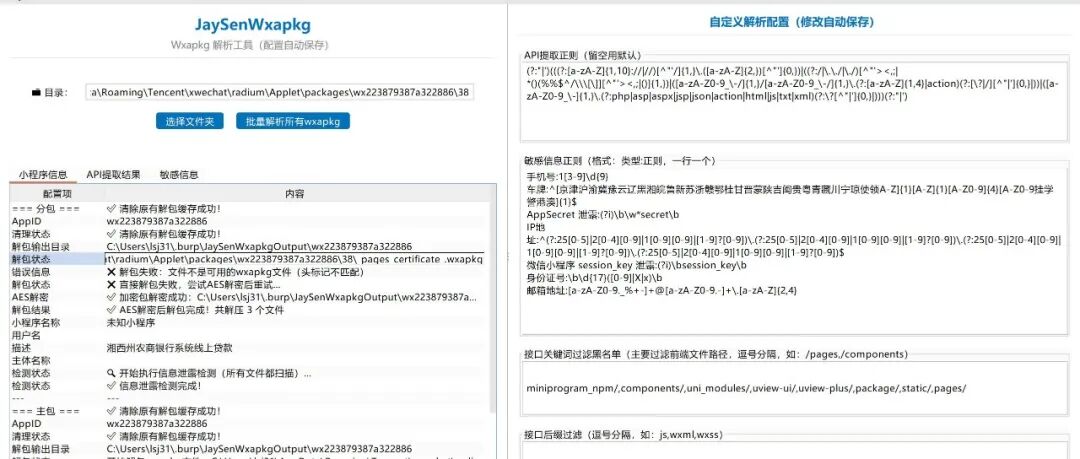1080x459 pixels.
Task: Click the folder icon beside 目录
Action: [x=37, y=92]
